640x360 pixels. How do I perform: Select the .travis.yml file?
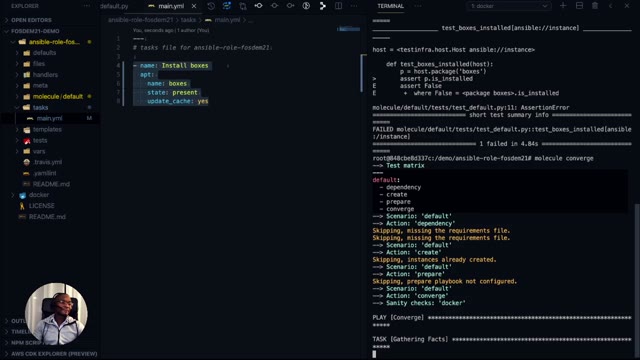47,162
